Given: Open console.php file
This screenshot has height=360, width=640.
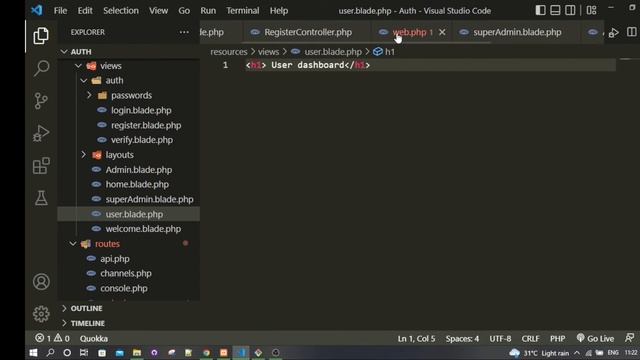Looking at the screenshot, I should click(124, 288).
